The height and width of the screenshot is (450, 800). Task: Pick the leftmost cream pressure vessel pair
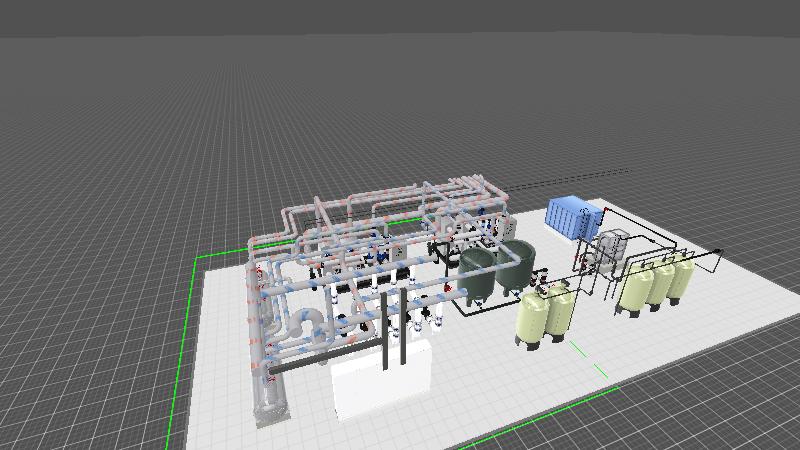tap(544, 315)
